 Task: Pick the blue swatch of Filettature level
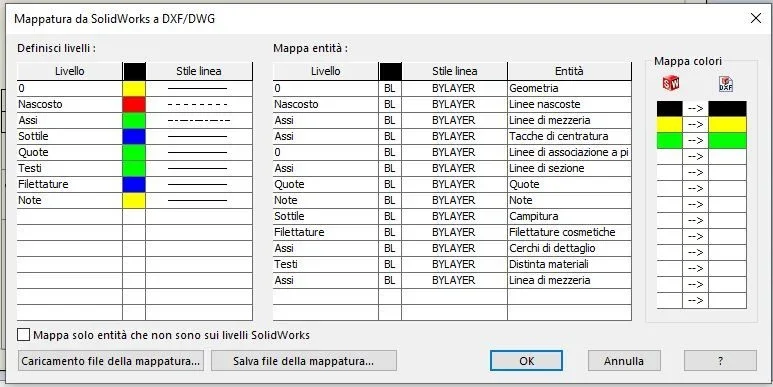coord(134,184)
